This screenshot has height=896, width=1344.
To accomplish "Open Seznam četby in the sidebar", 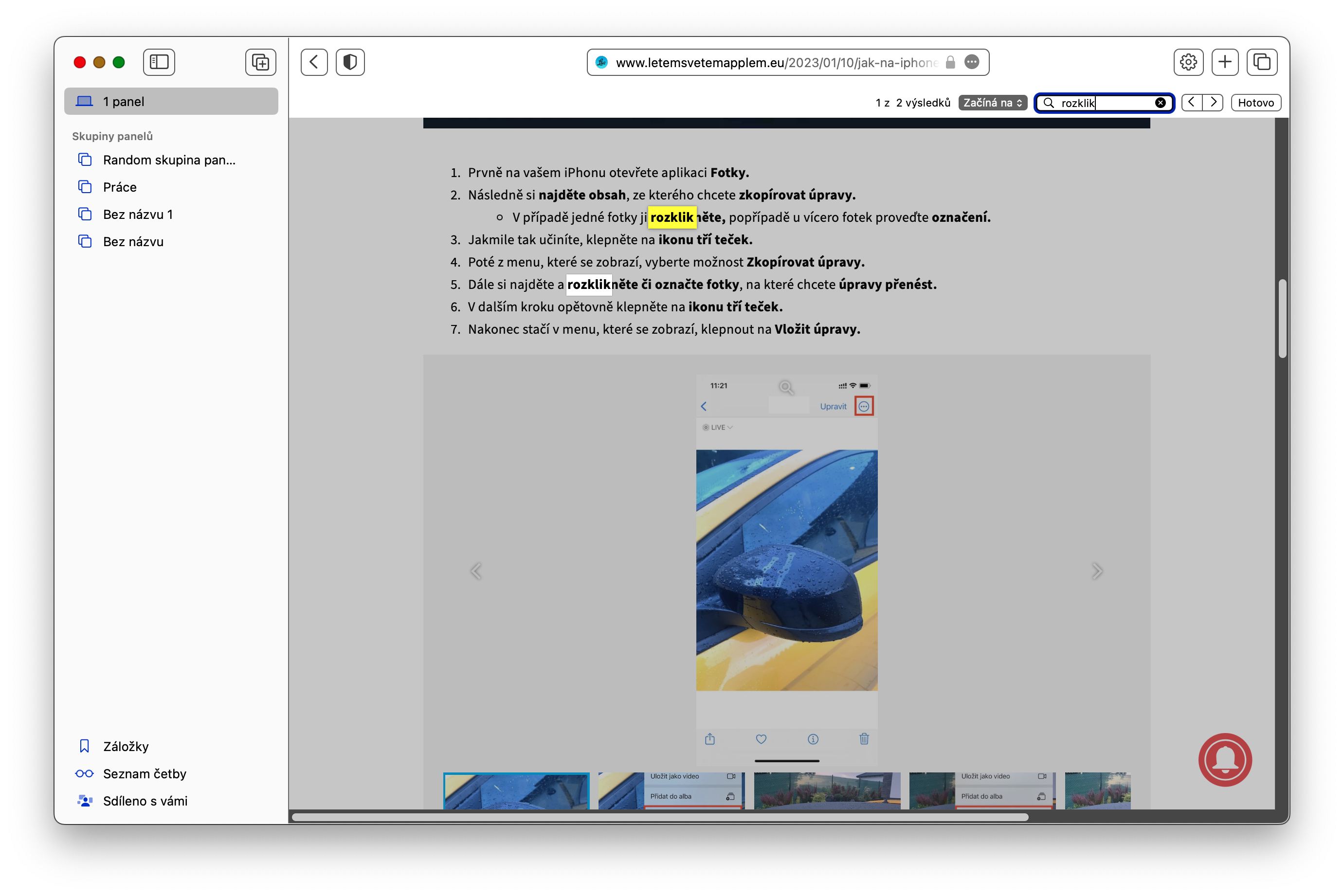I will click(x=144, y=774).
